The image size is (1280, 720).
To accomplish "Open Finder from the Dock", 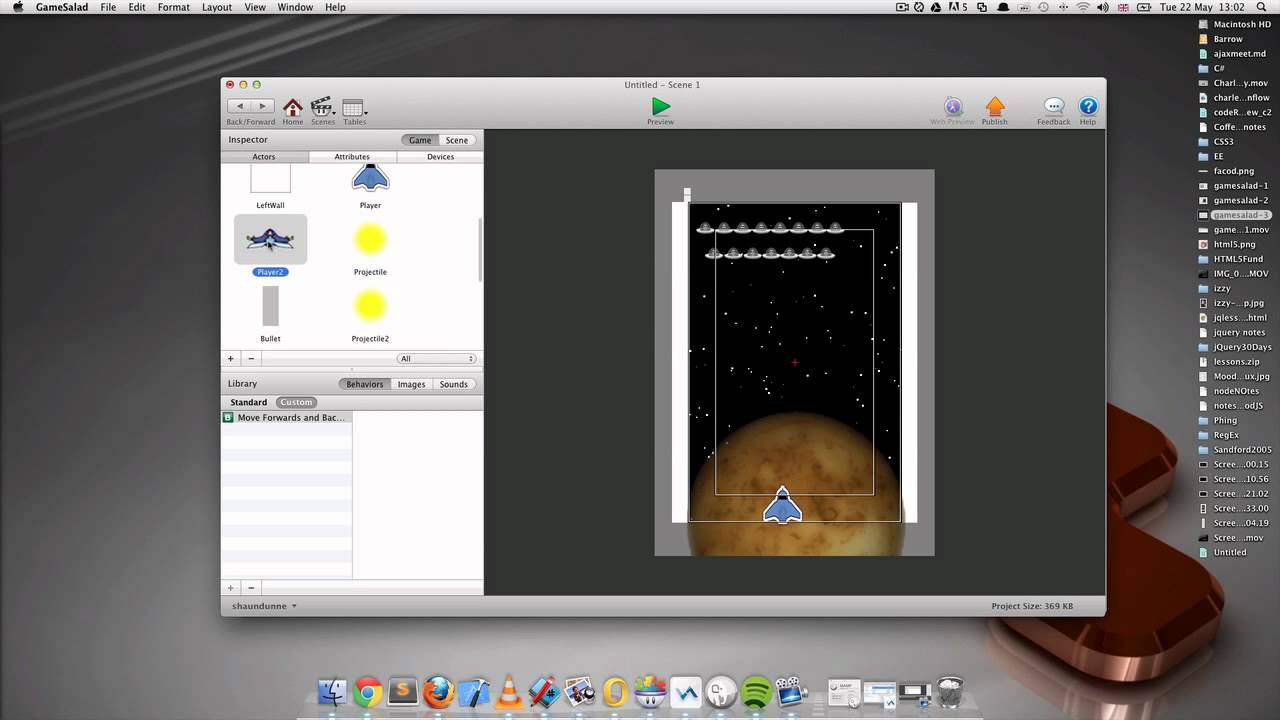I will tap(331, 692).
